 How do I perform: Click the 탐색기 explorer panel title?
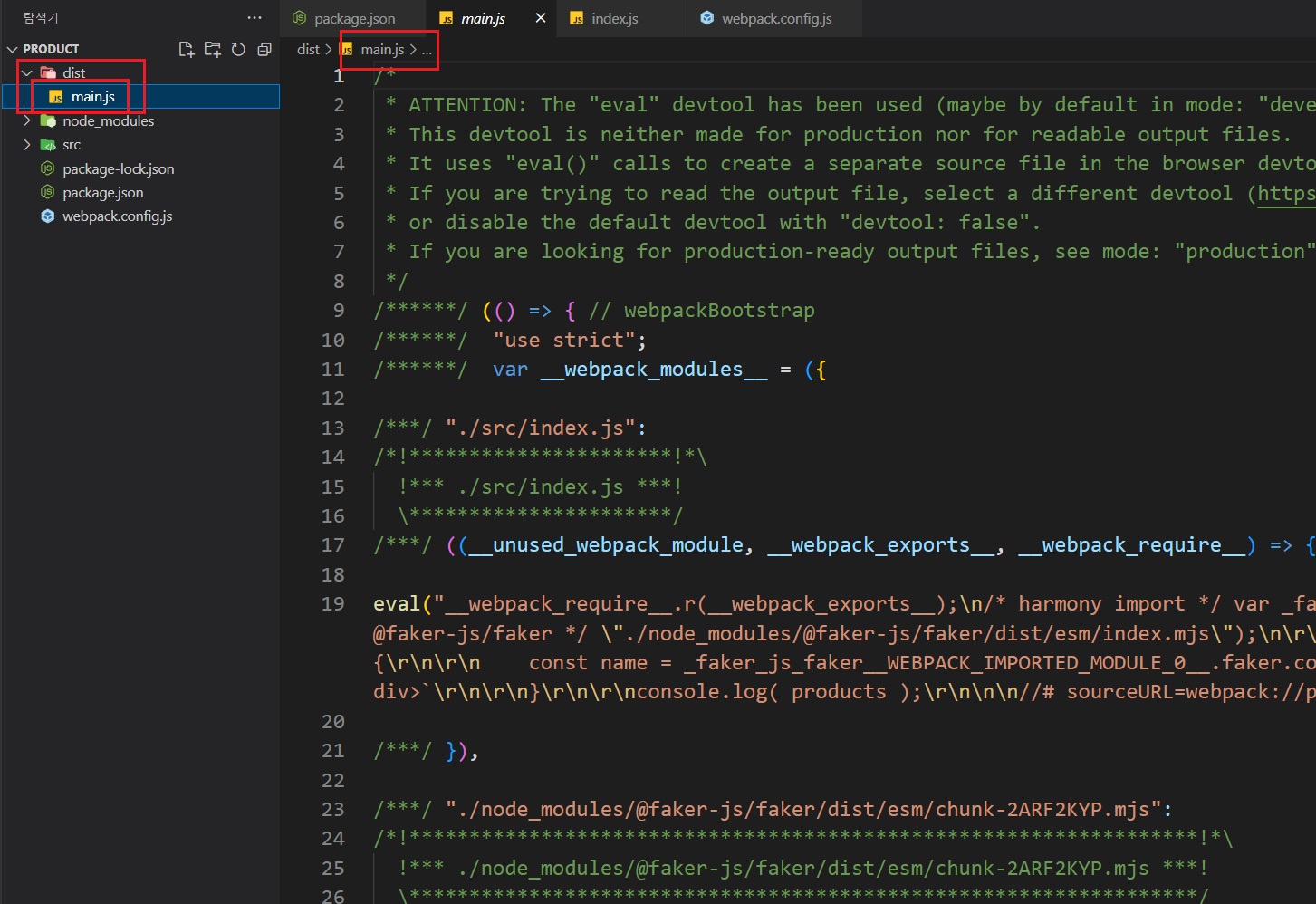click(x=41, y=17)
